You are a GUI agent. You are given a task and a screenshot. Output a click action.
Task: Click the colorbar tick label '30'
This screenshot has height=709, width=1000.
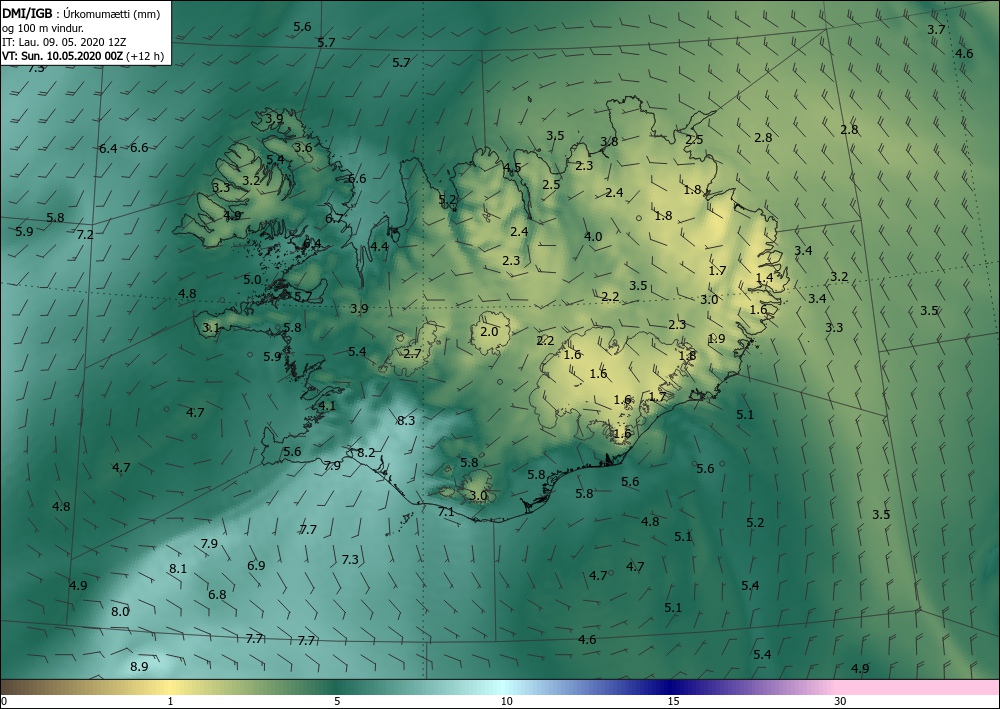pyautogui.click(x=841, y=701)
